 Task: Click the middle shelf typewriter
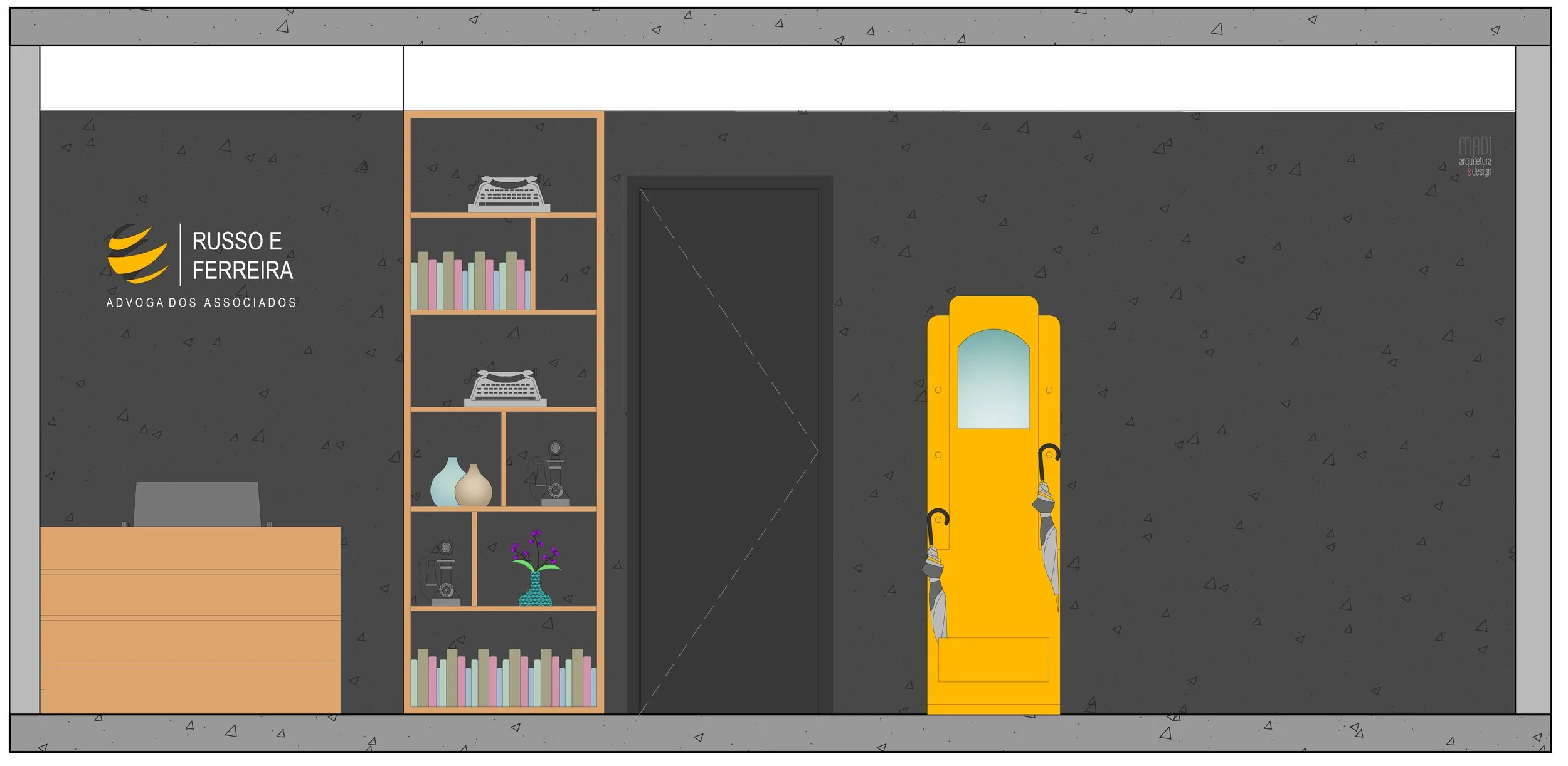[506, 388]
